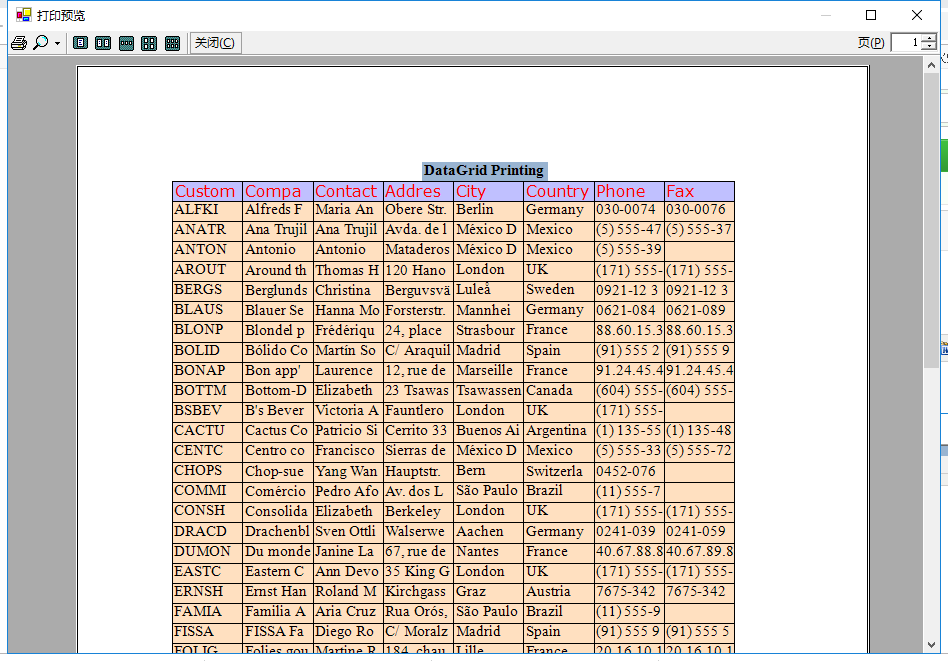Click the printer icon to print

(x=19, y=43)
